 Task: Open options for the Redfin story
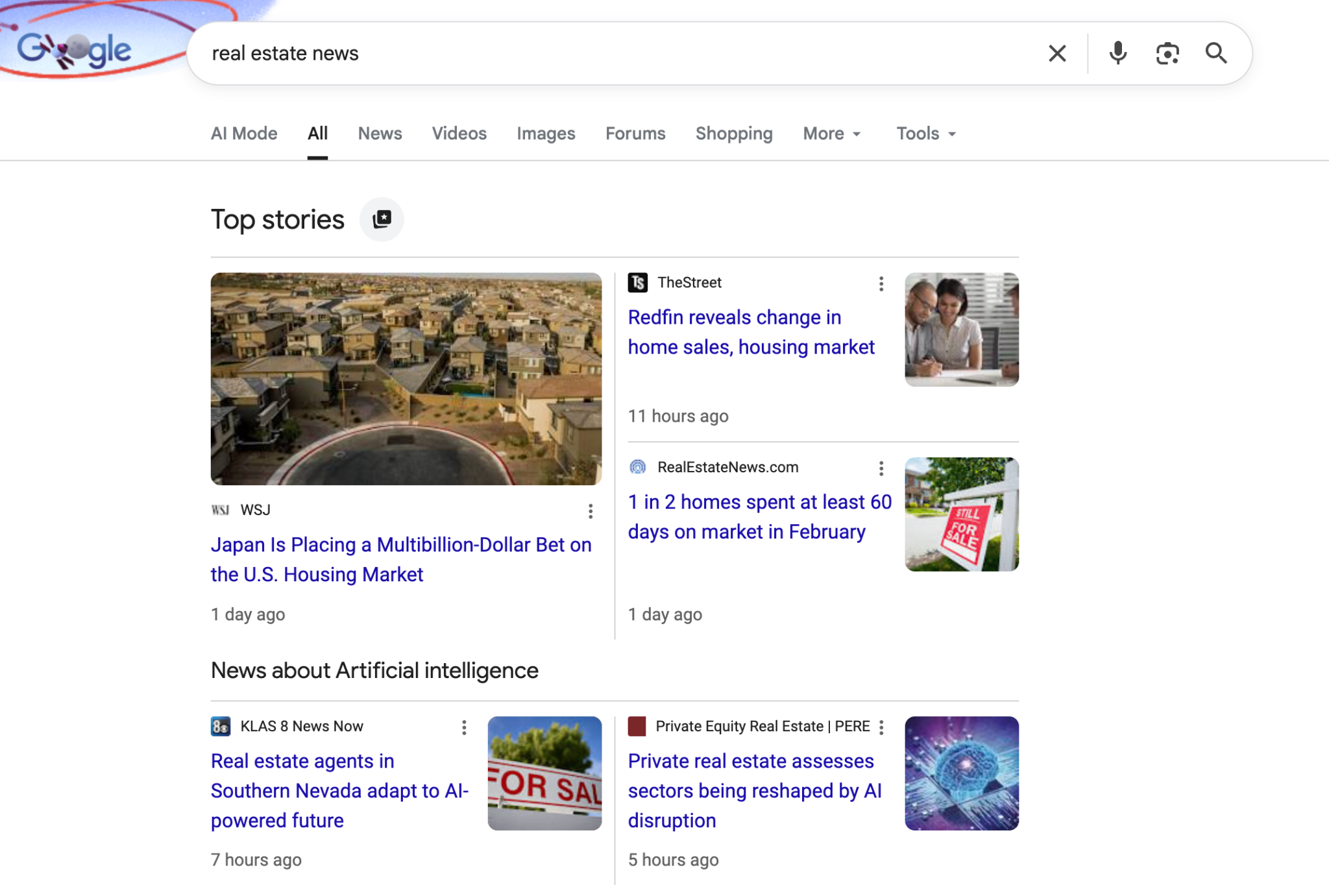coord(881,284)
